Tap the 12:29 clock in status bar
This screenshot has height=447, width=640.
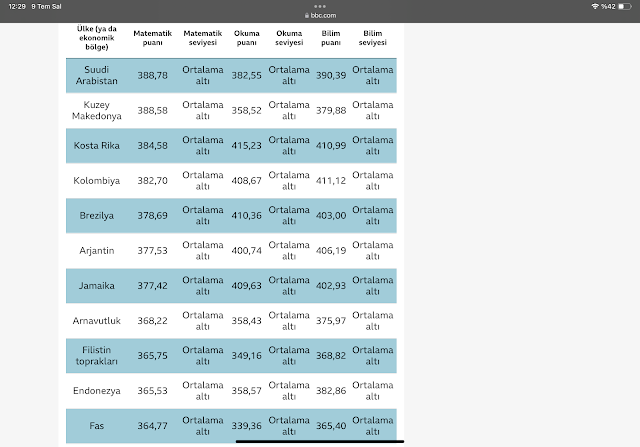click(15, 7)
